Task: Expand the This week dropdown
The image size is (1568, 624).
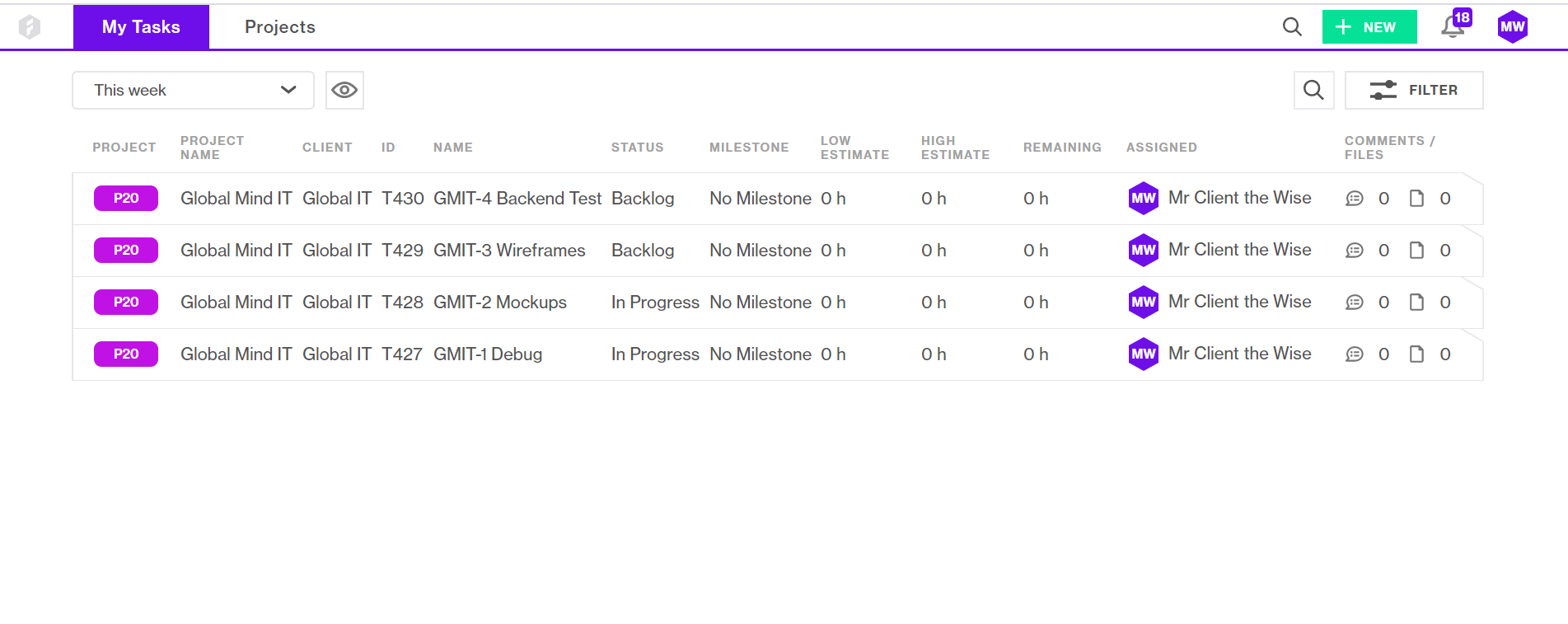Action: pyautogui.click(x=193, y=90)
